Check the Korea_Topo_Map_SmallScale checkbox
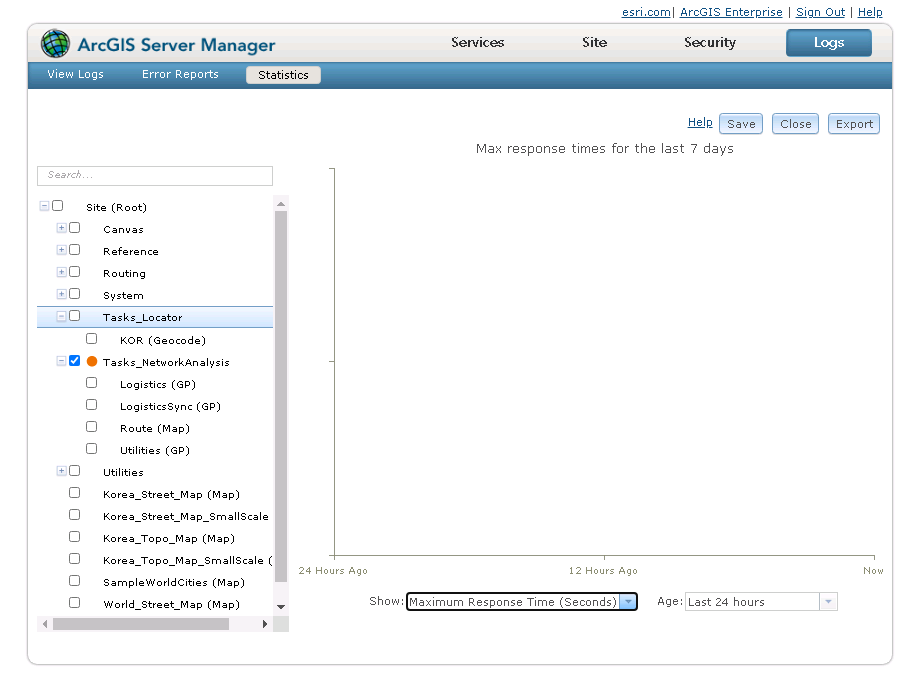Viewport: 919px width, 675px height. pos(74,558)
